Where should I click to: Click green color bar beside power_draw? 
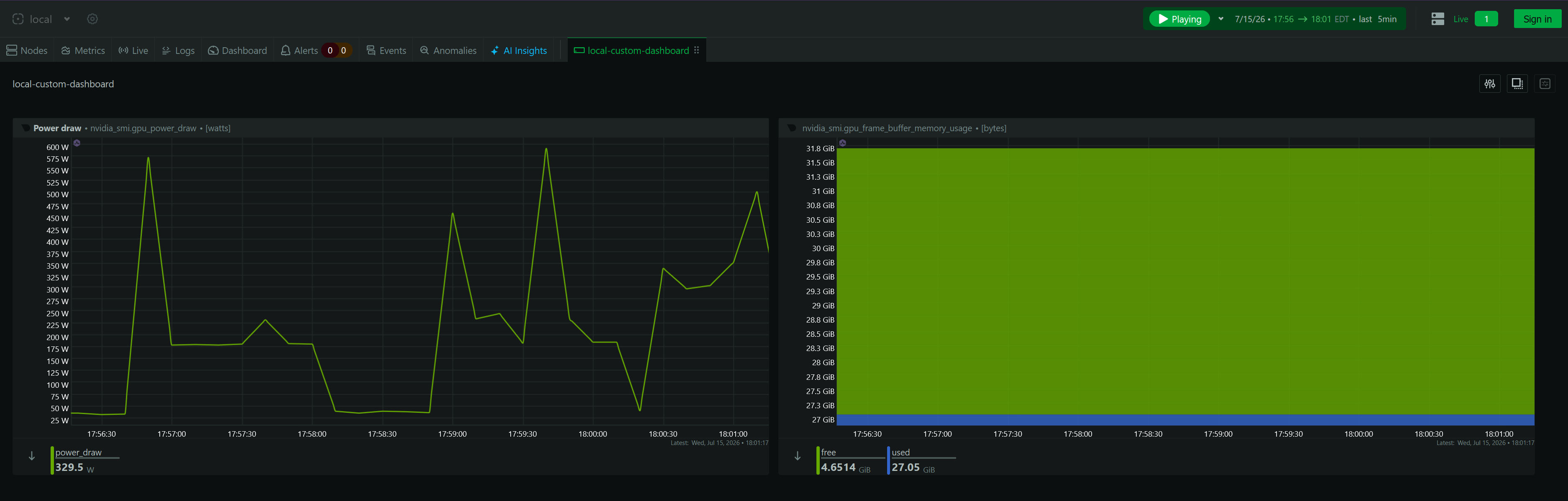[x=52, y=460]
